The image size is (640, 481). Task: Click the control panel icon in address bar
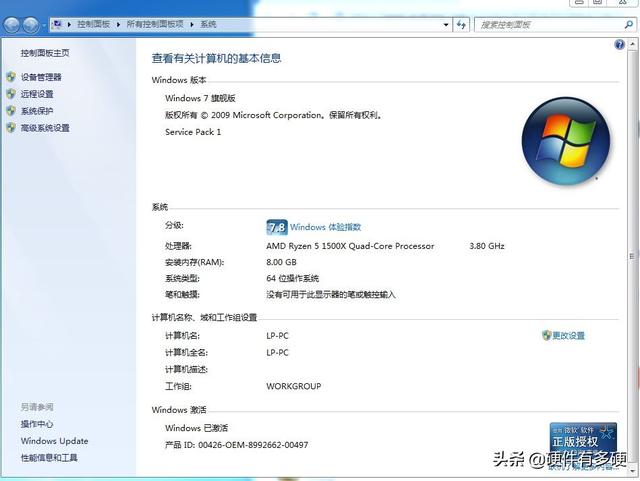(57, 24)
